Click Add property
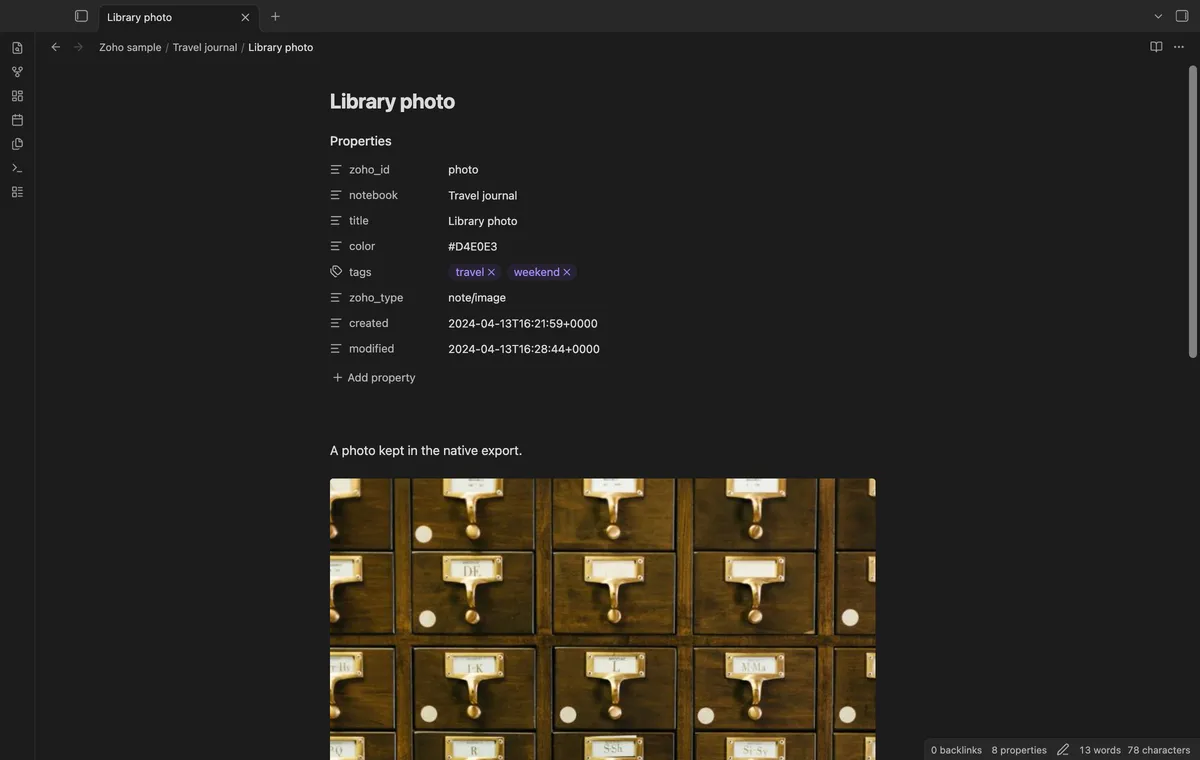Screen dimensions: 1200x760 point(374,378)
